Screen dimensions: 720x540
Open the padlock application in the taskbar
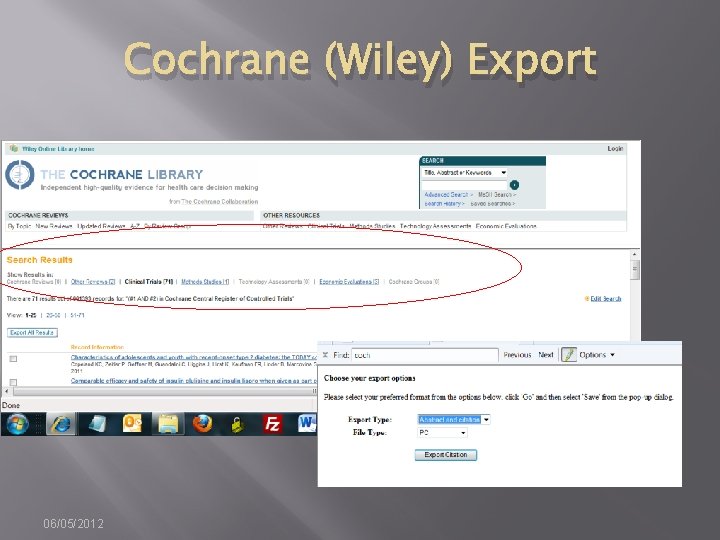click(x=237, y=425)
